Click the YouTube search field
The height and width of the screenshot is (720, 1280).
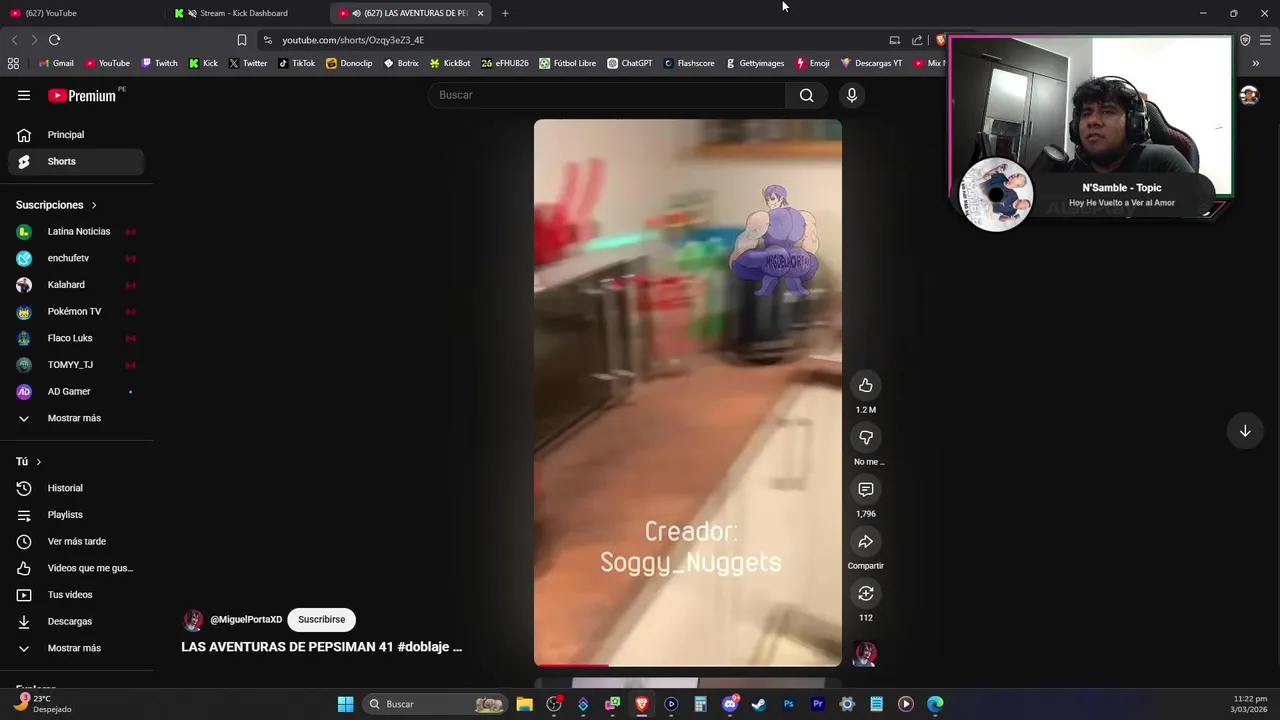click(x=607, y=95)
